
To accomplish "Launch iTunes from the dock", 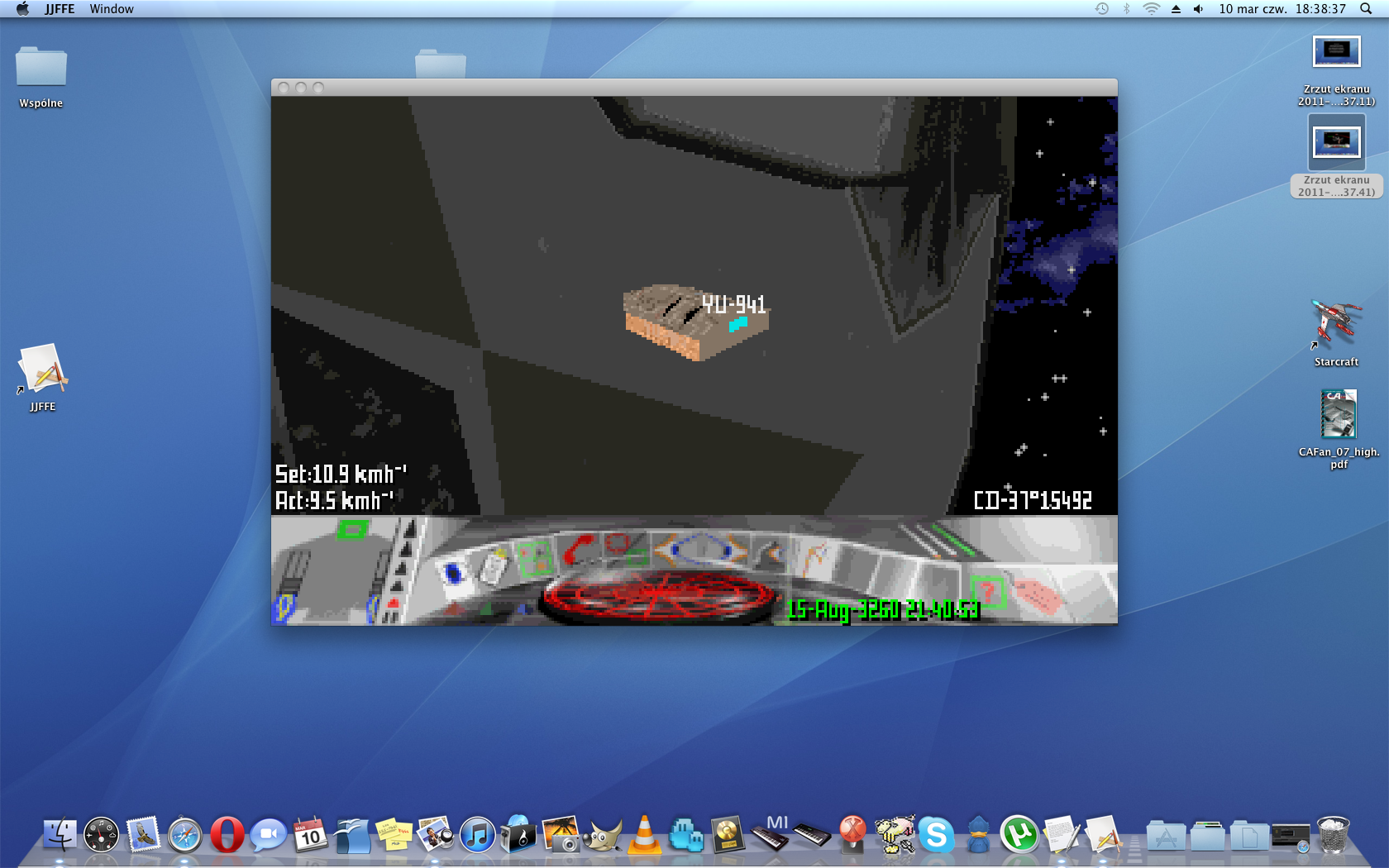I will click(x=477, y=835).
